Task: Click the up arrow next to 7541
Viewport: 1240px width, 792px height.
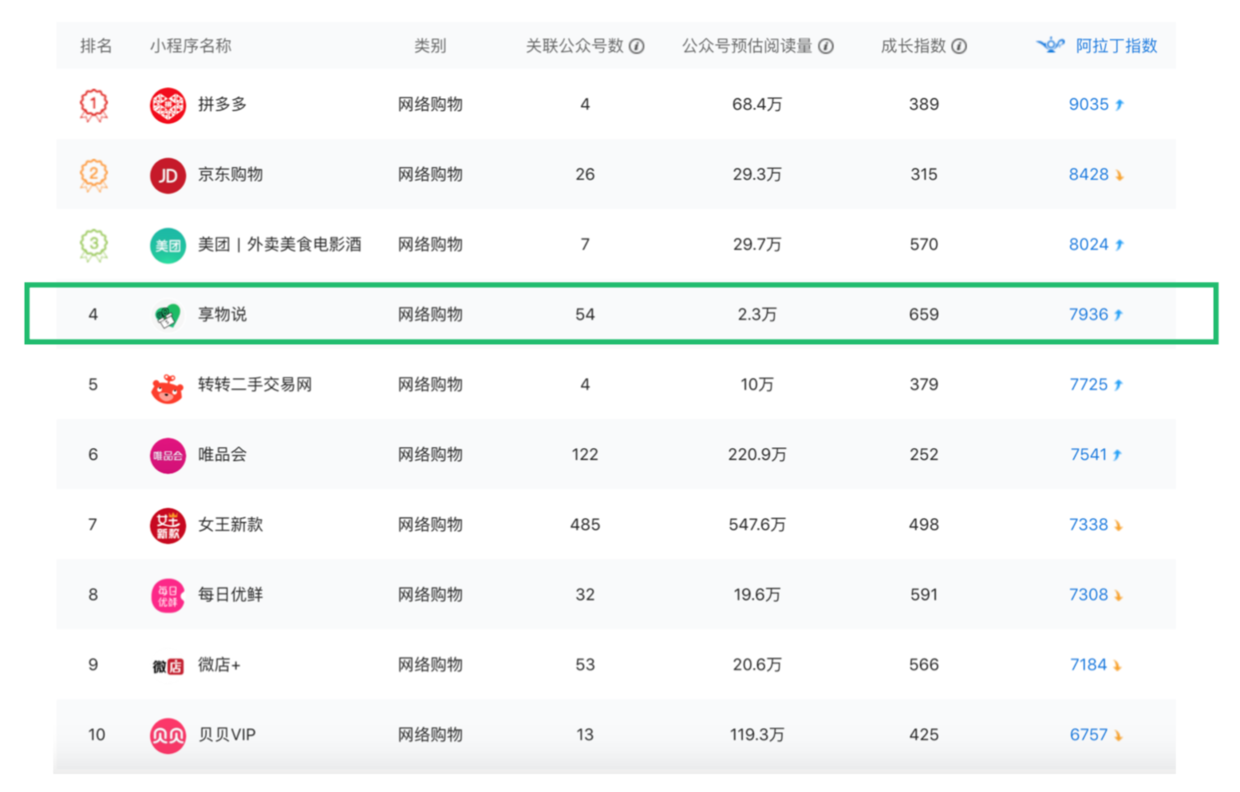Action: (1118, 454)
